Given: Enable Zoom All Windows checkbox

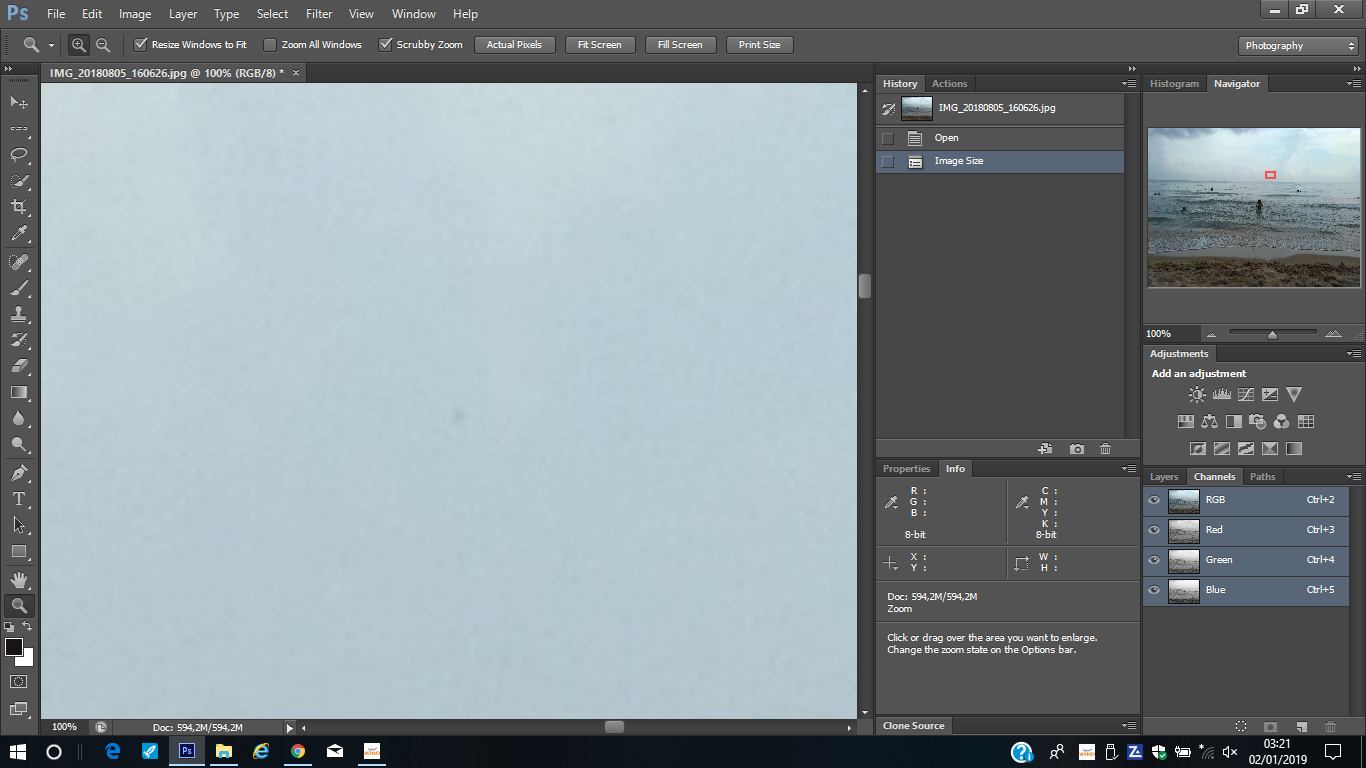Looking at the screenshot, I should 270,45.
